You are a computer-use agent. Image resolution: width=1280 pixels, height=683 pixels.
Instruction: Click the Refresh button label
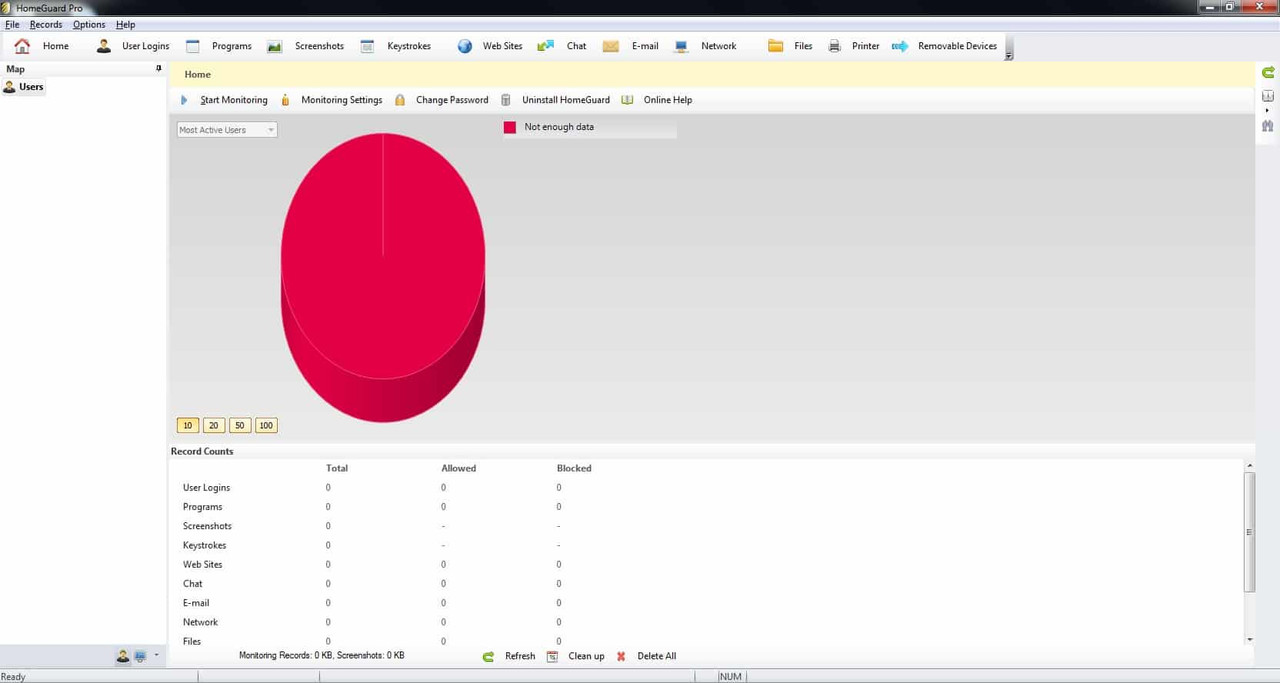[520, 656]
